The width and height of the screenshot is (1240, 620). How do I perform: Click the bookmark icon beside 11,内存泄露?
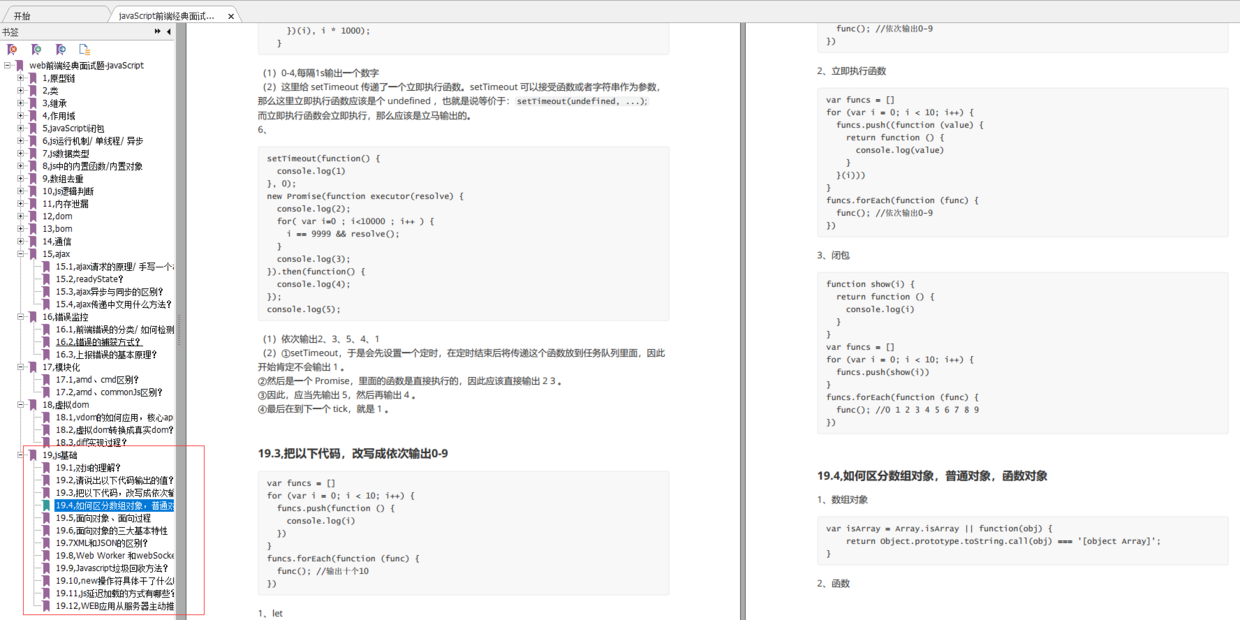(x=33, y=204)
